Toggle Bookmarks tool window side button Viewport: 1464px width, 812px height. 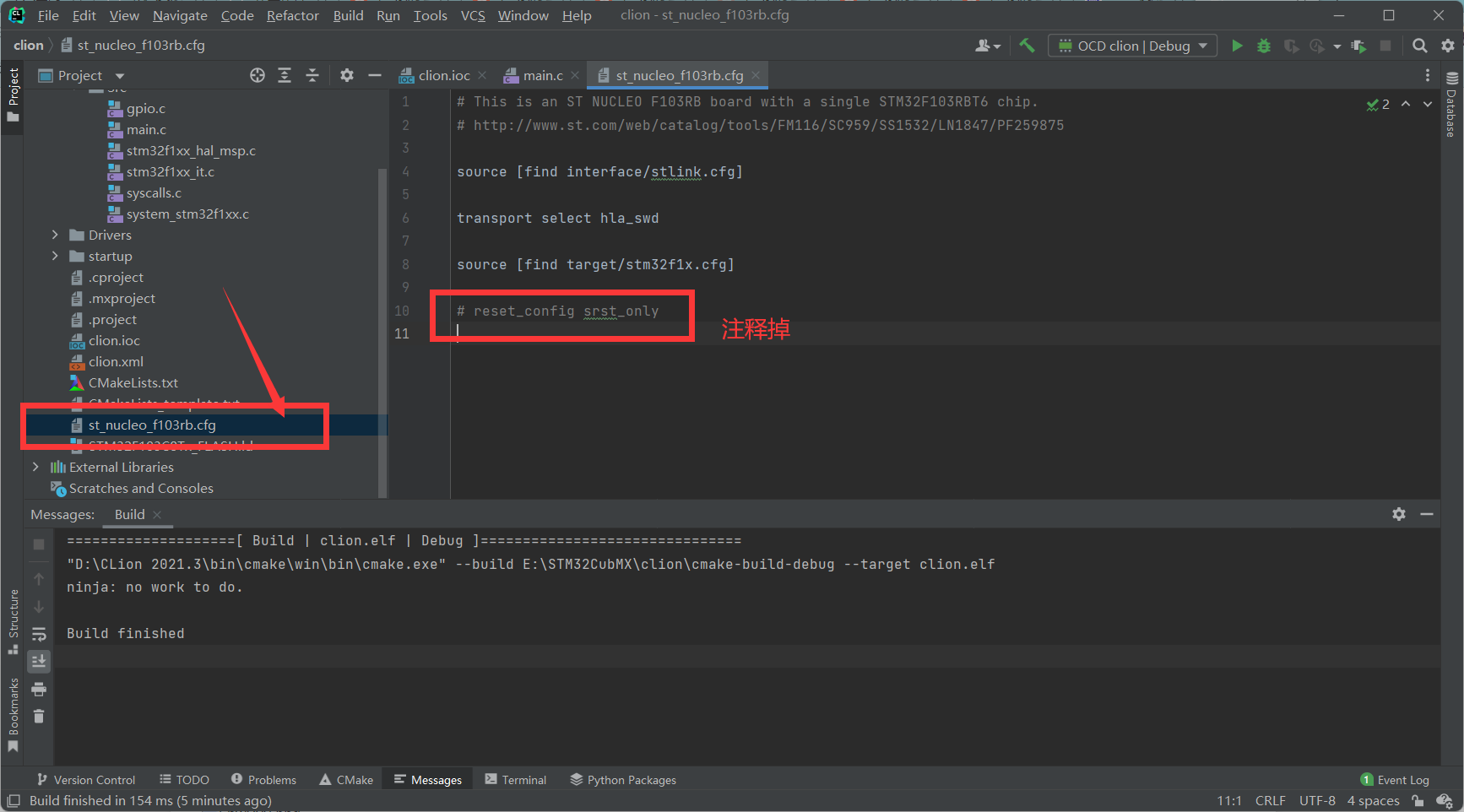point(13,714)
